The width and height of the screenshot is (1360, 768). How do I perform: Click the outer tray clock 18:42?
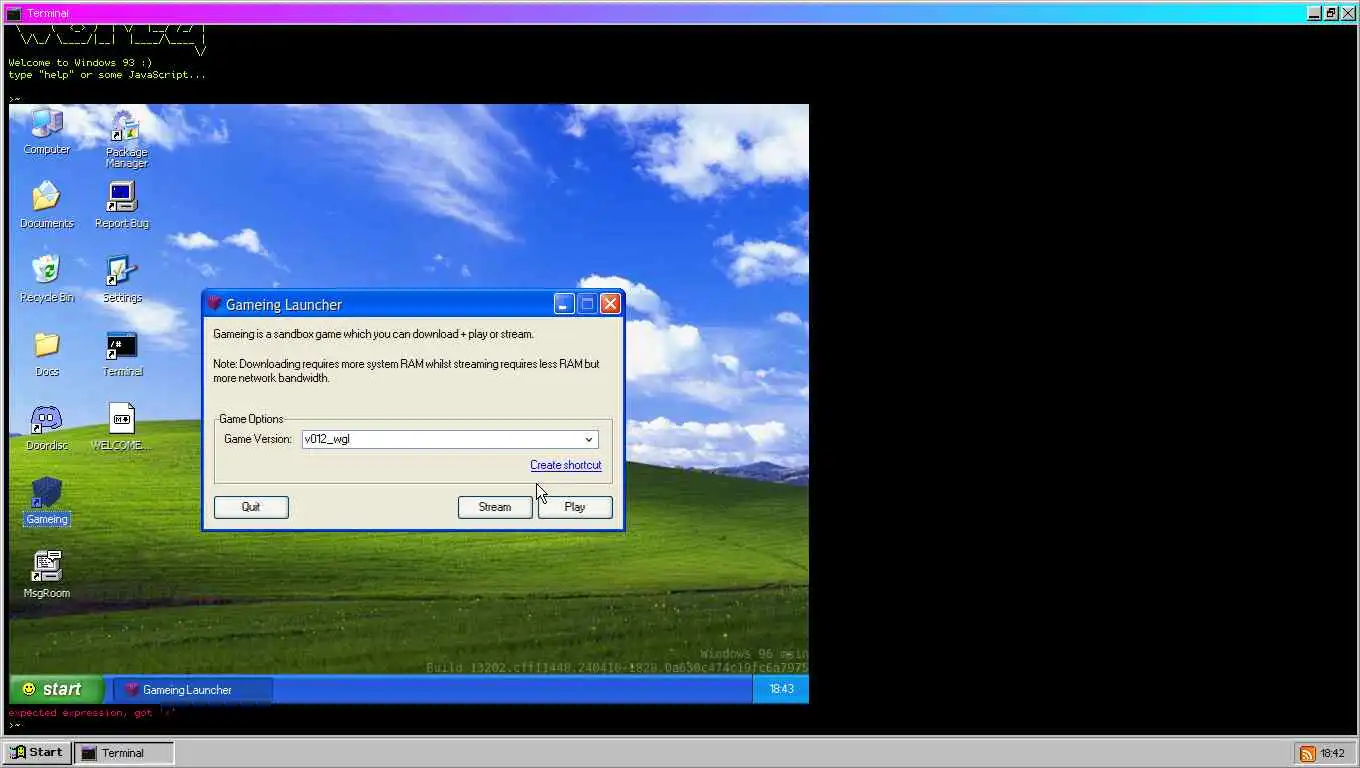[x=1332, y=753]
